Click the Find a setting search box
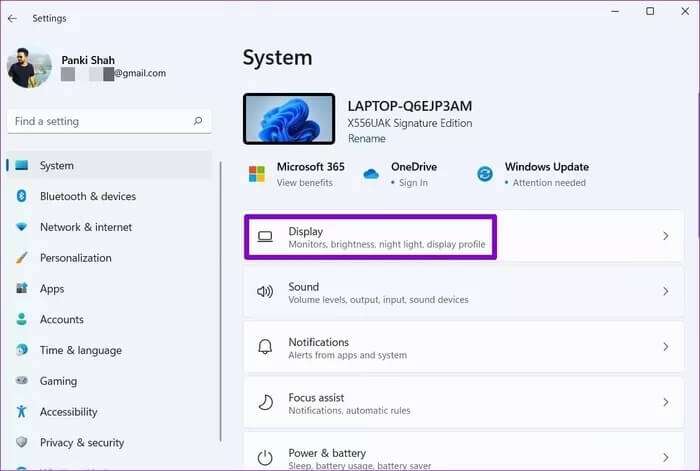The height and width of the screenshot is (471, 700). coord(109,121)
